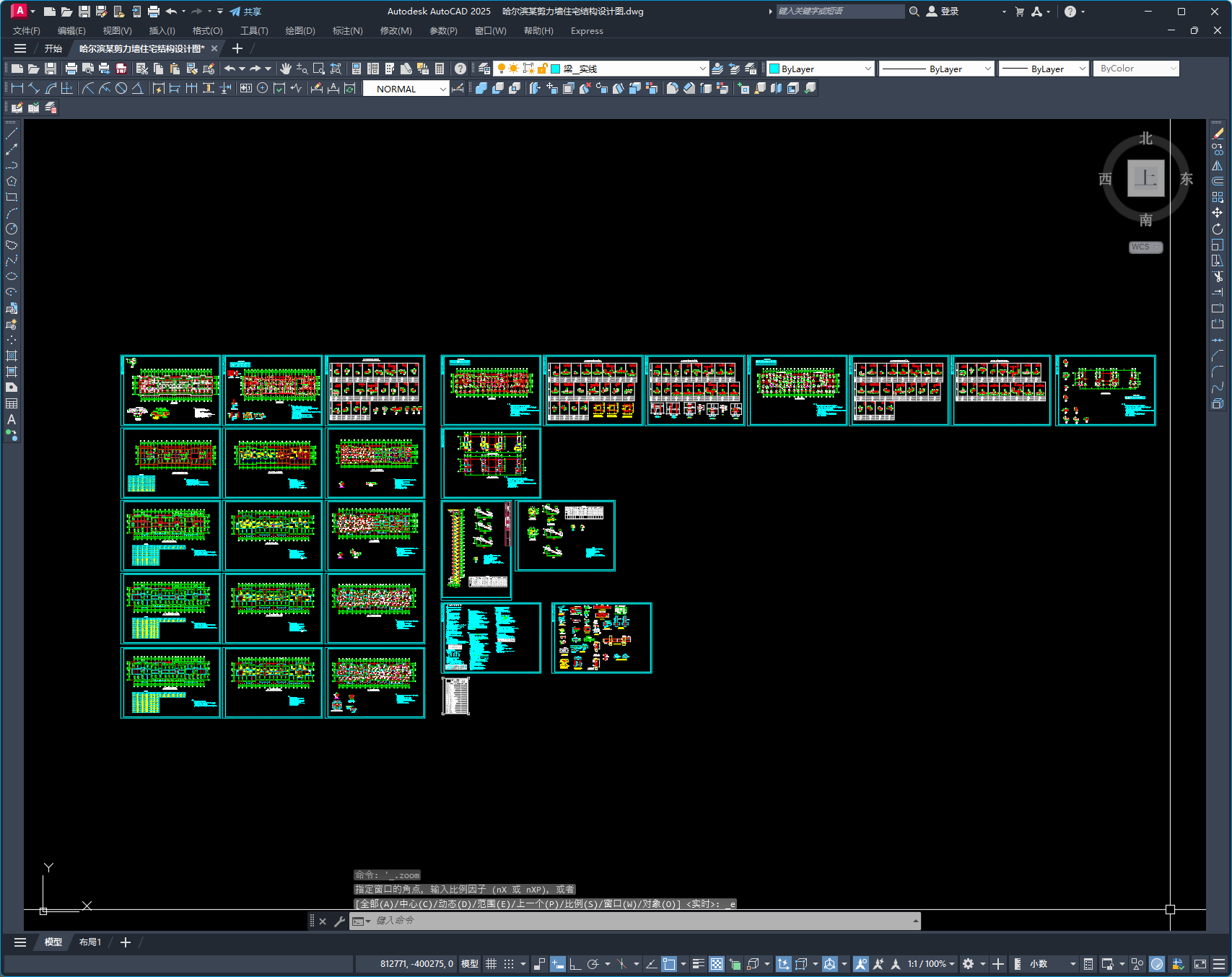1232x977 pixels.
Task: Switch to the 布局1 layout tab
Action: [90, 942]
